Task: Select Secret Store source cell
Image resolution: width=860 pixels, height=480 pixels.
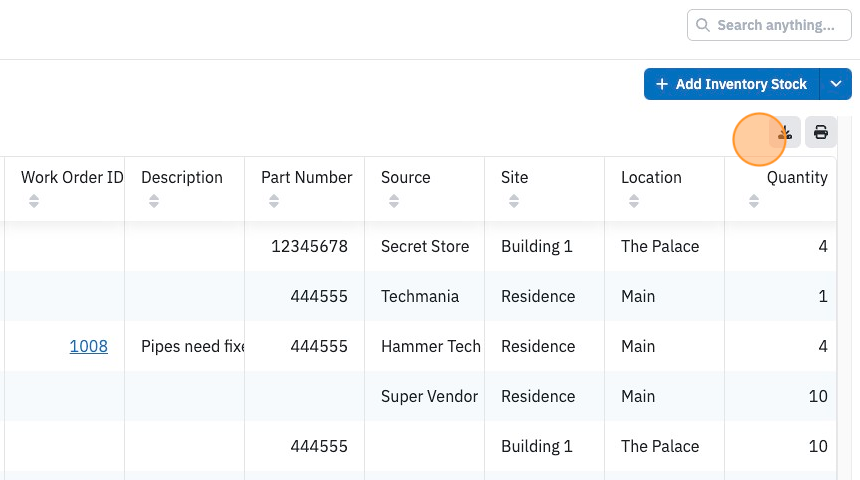Action: [x=425, y=246]
